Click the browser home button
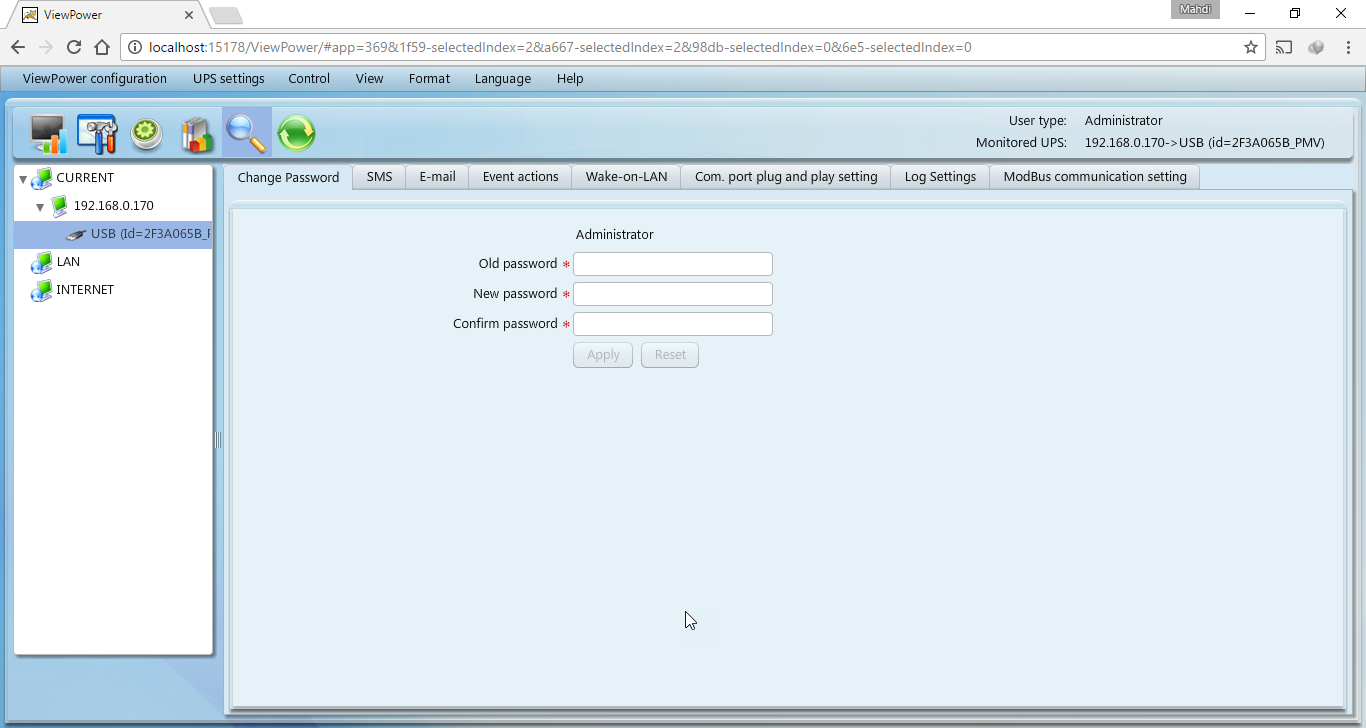The height and width of the screenshot is (728, 1366). 101,47
